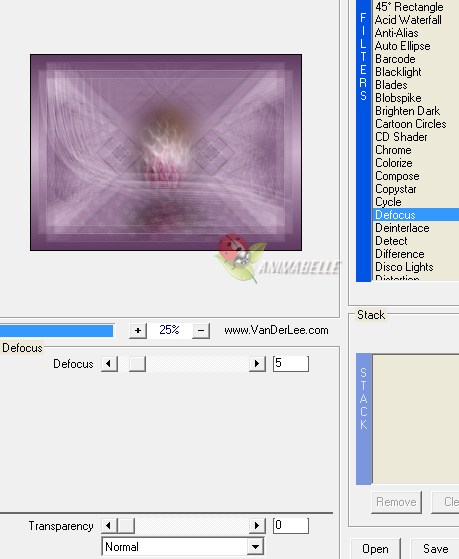Click the zoom in plus button
Viewport: 459px width, 559px height.
[x=138, y=331]
